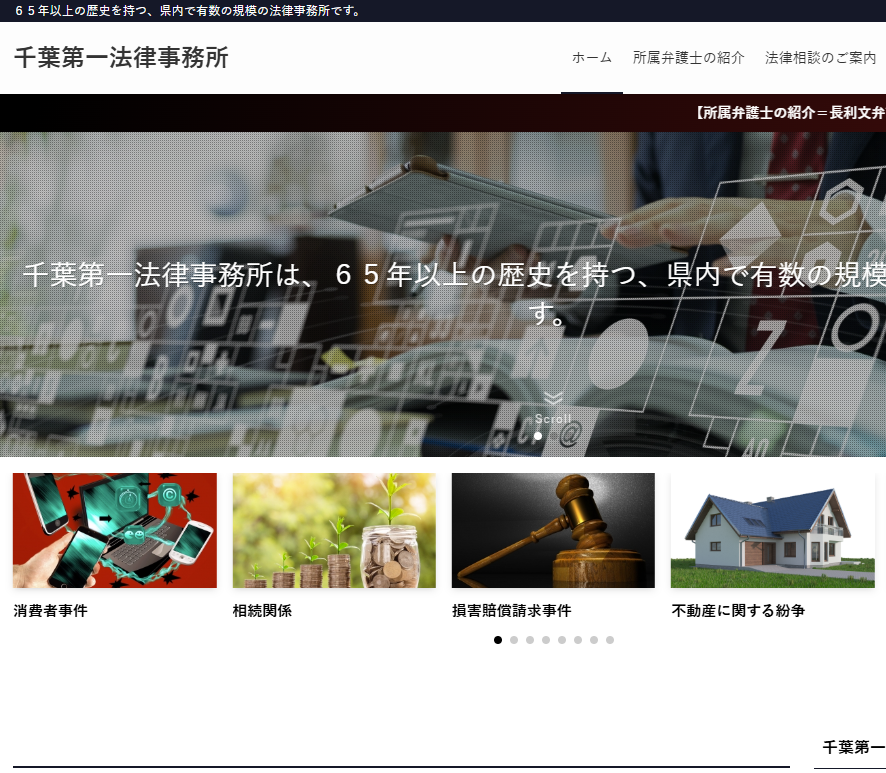Screen dimensions: 886x773
Task: Open the 法律相談のご案内 navigation item
Action: click(x=820, y=58)
